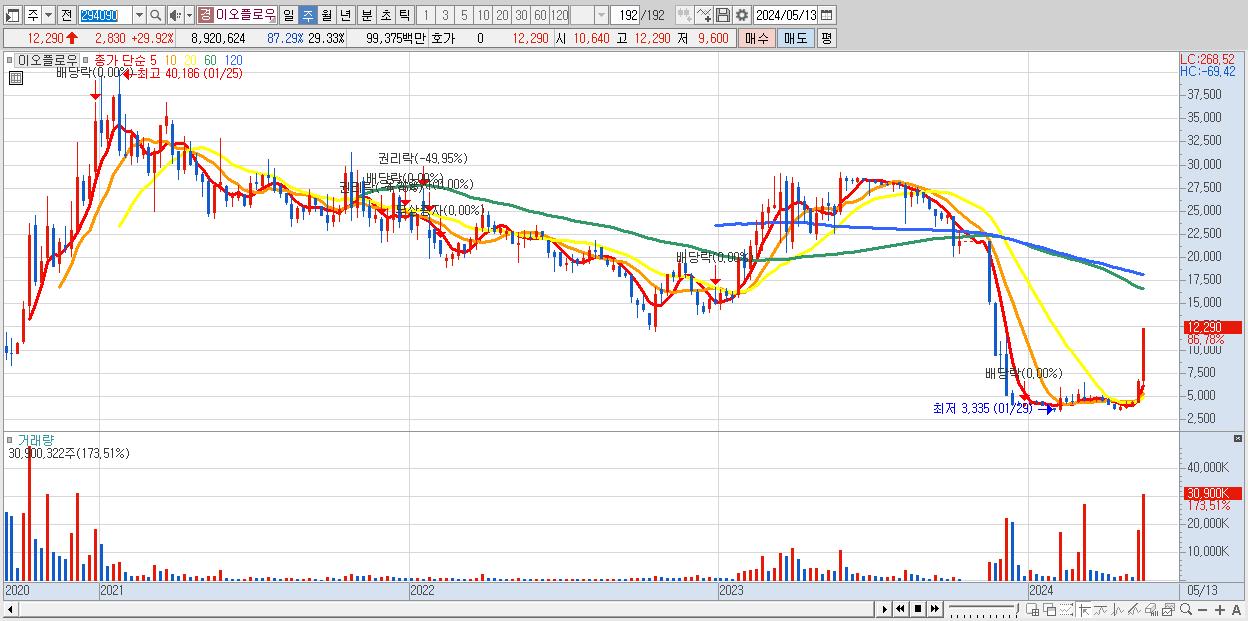
Task: Click the 매수 buy button
Action: 757,38
